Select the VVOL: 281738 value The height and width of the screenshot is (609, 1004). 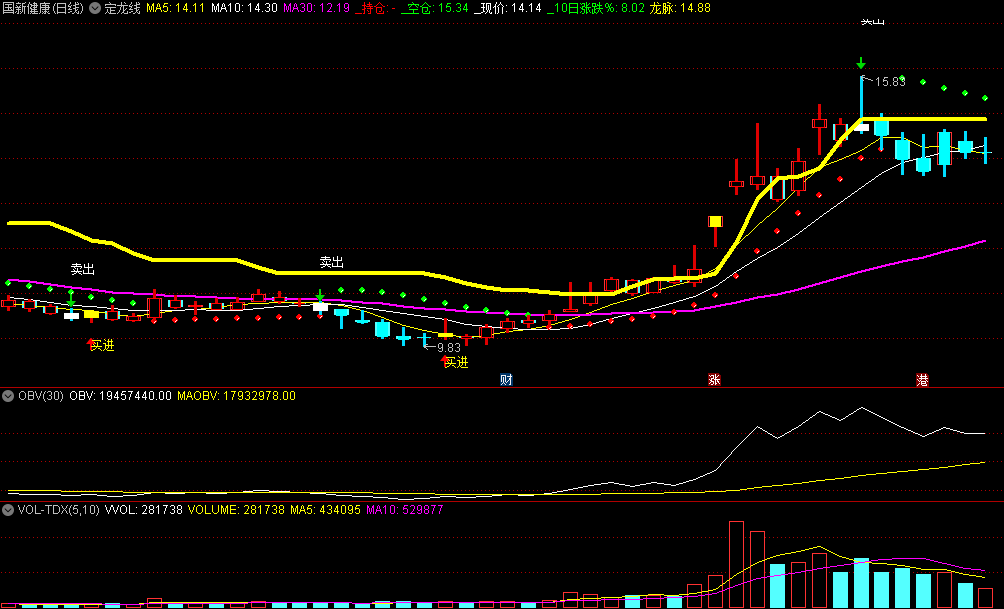coord(143,510)
